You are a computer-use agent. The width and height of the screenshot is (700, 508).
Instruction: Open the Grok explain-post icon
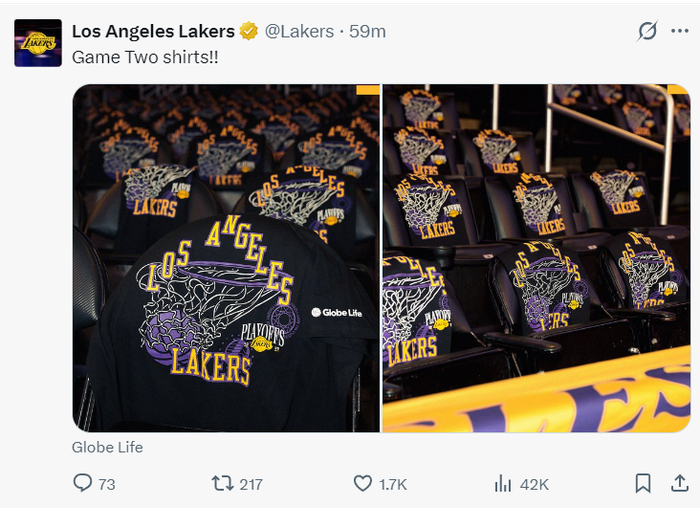[x=648, y=32]
